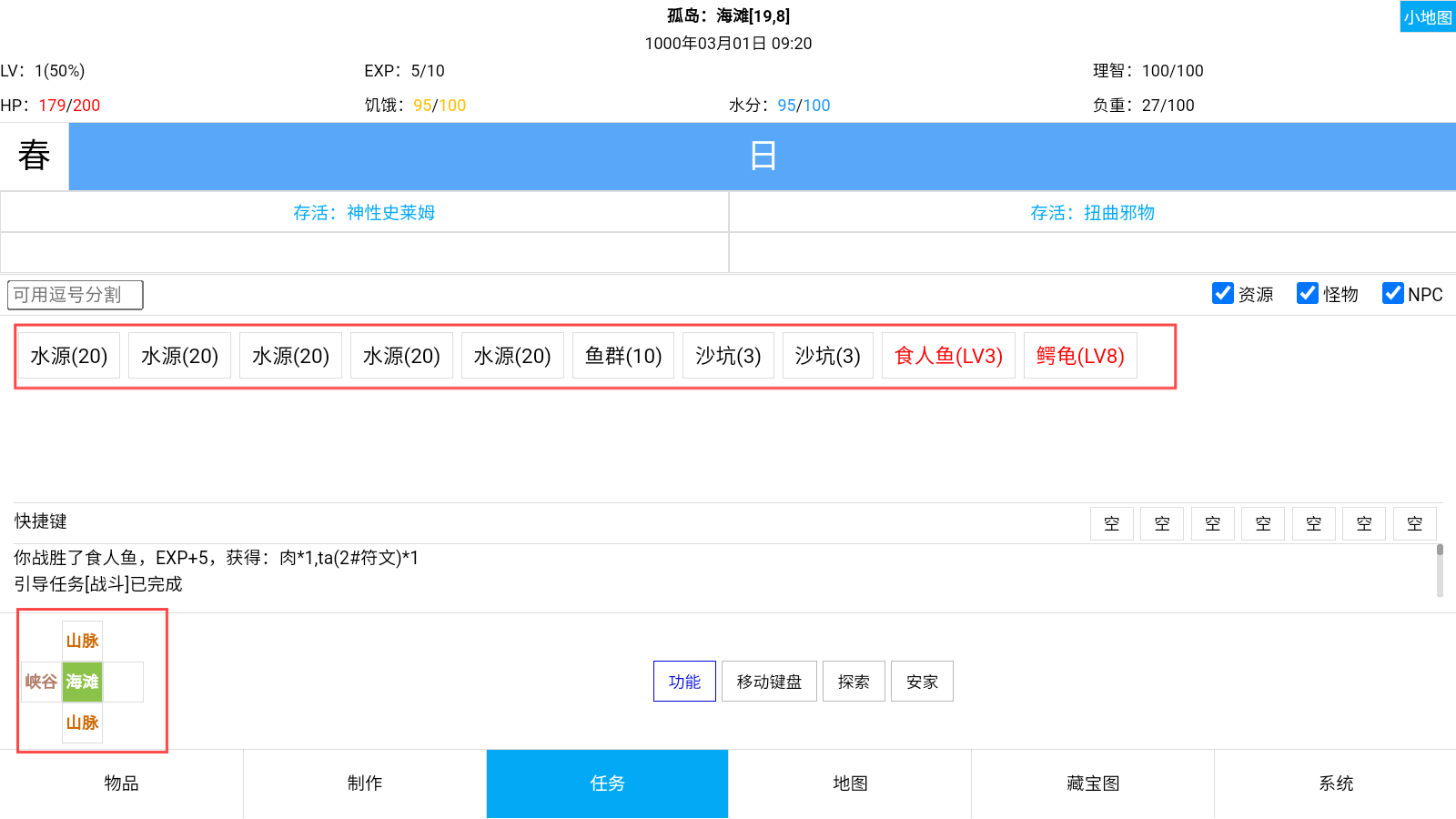Gather from the 鱼群(10) resource
Screen dimensions: 1456x819
point(623,356)
